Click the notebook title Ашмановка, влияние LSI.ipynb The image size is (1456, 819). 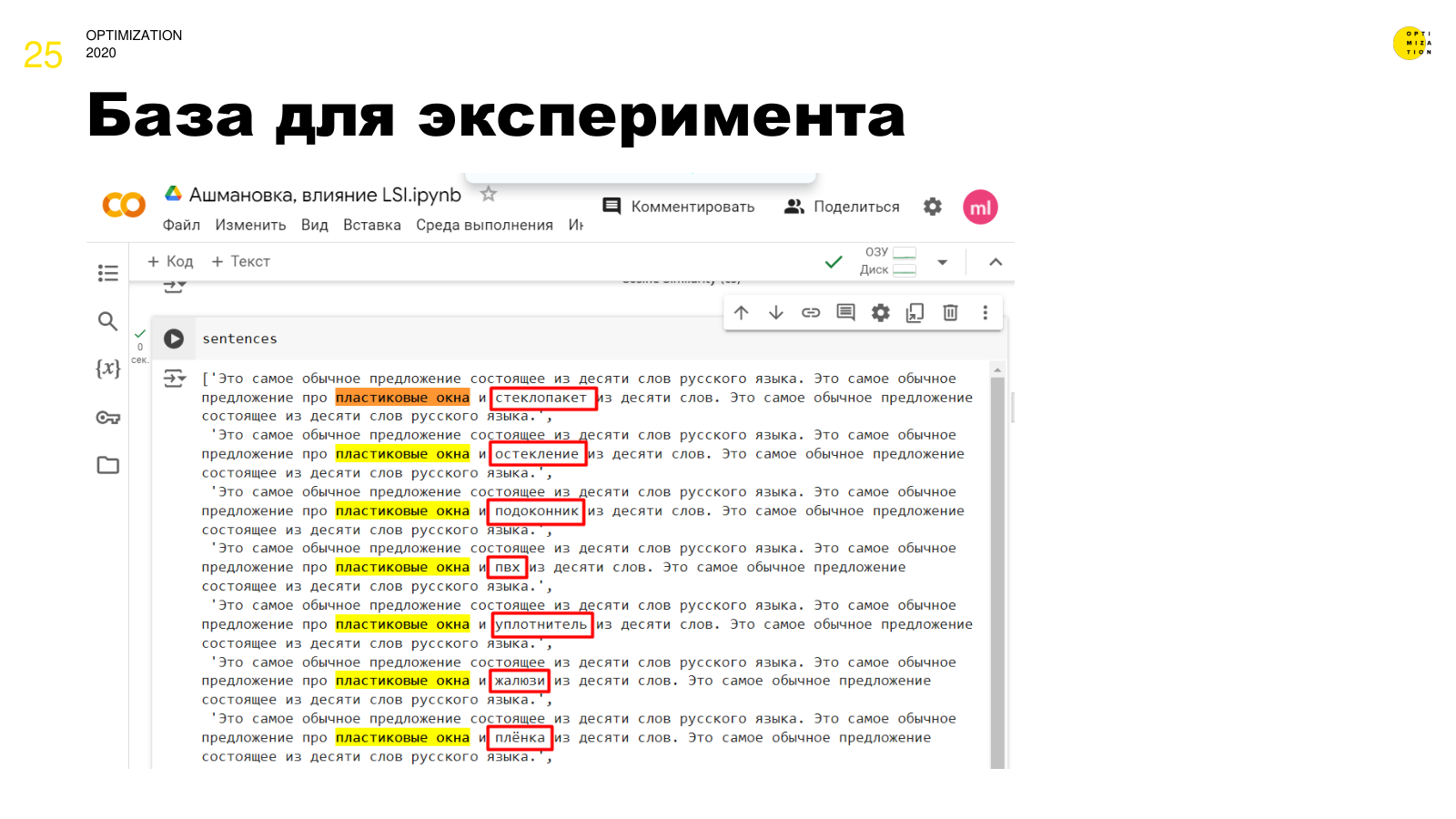coord(325,195)
